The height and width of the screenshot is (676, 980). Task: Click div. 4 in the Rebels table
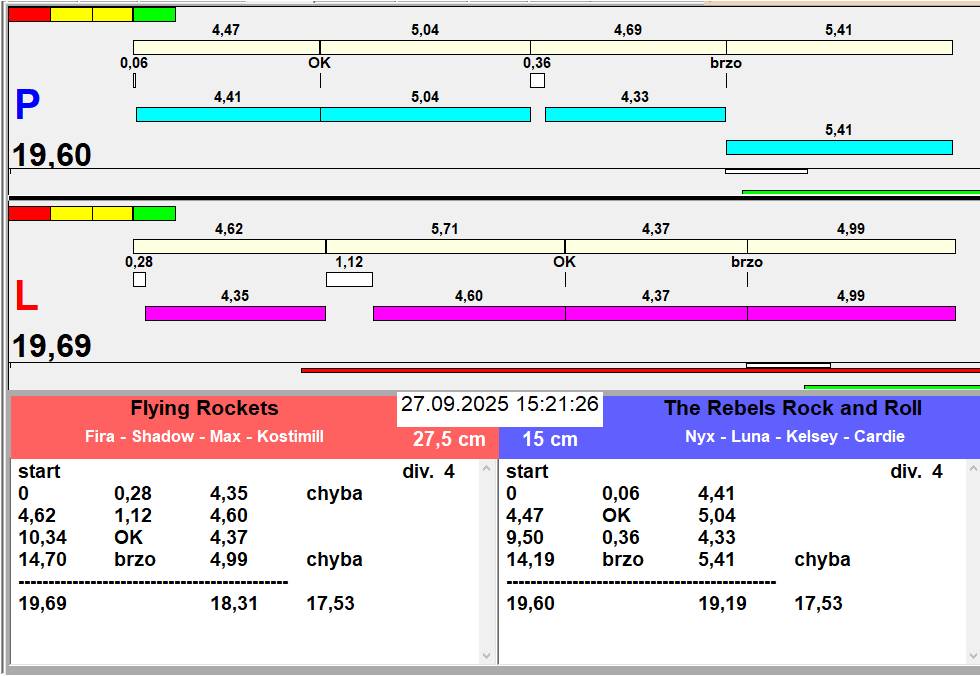coord(916,472)
